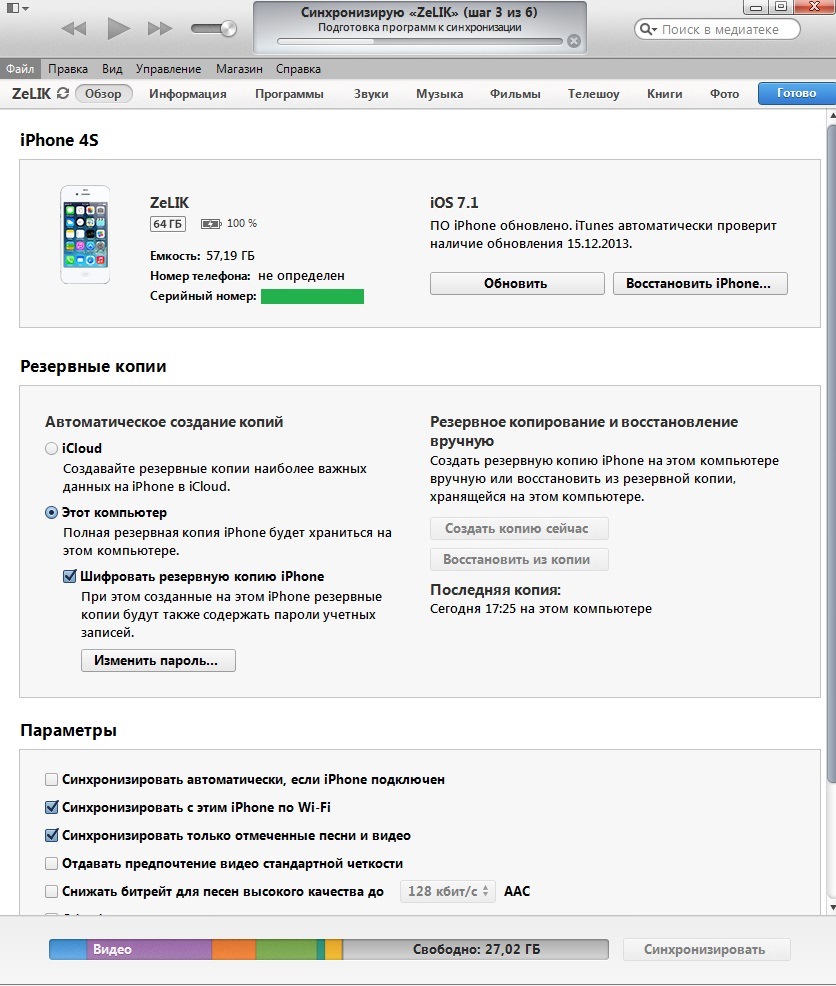The width and height of the screenshot is (836, 986).
Task: Enable automatic sync when iPhone connected
Action: tap(52, 780)
